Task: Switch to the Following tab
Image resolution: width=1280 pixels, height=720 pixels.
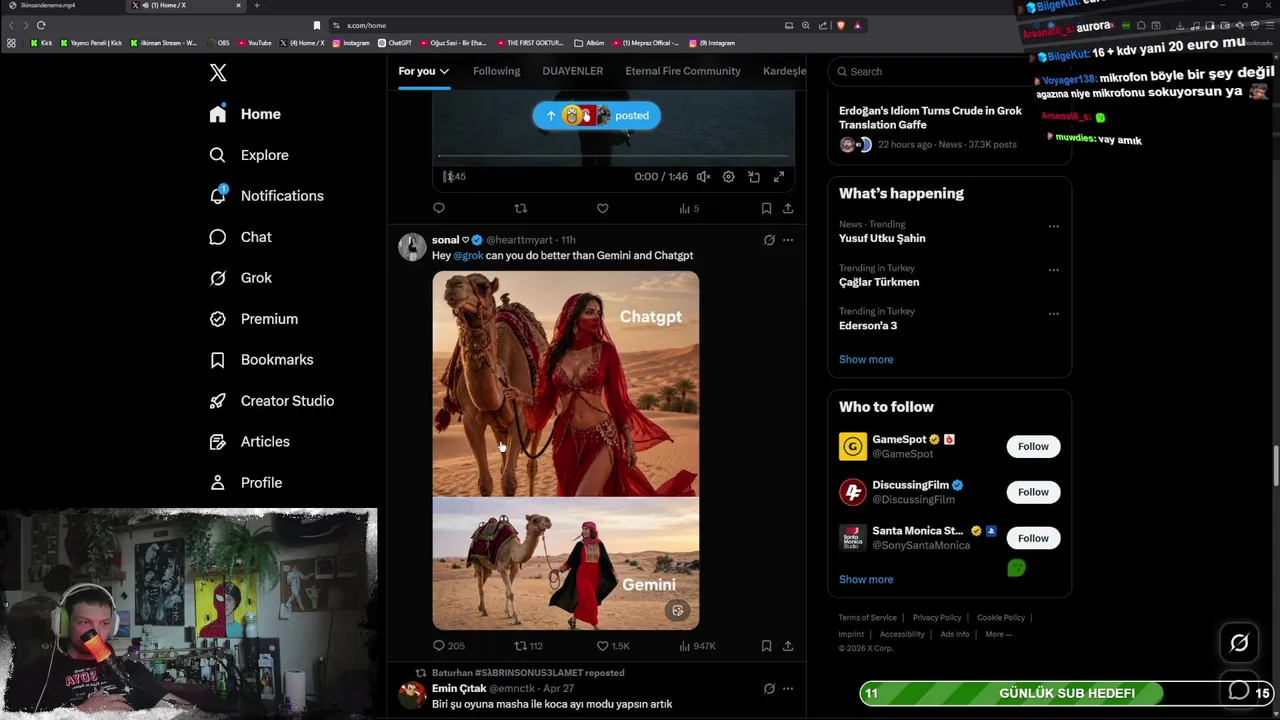Action: [497, 71]
